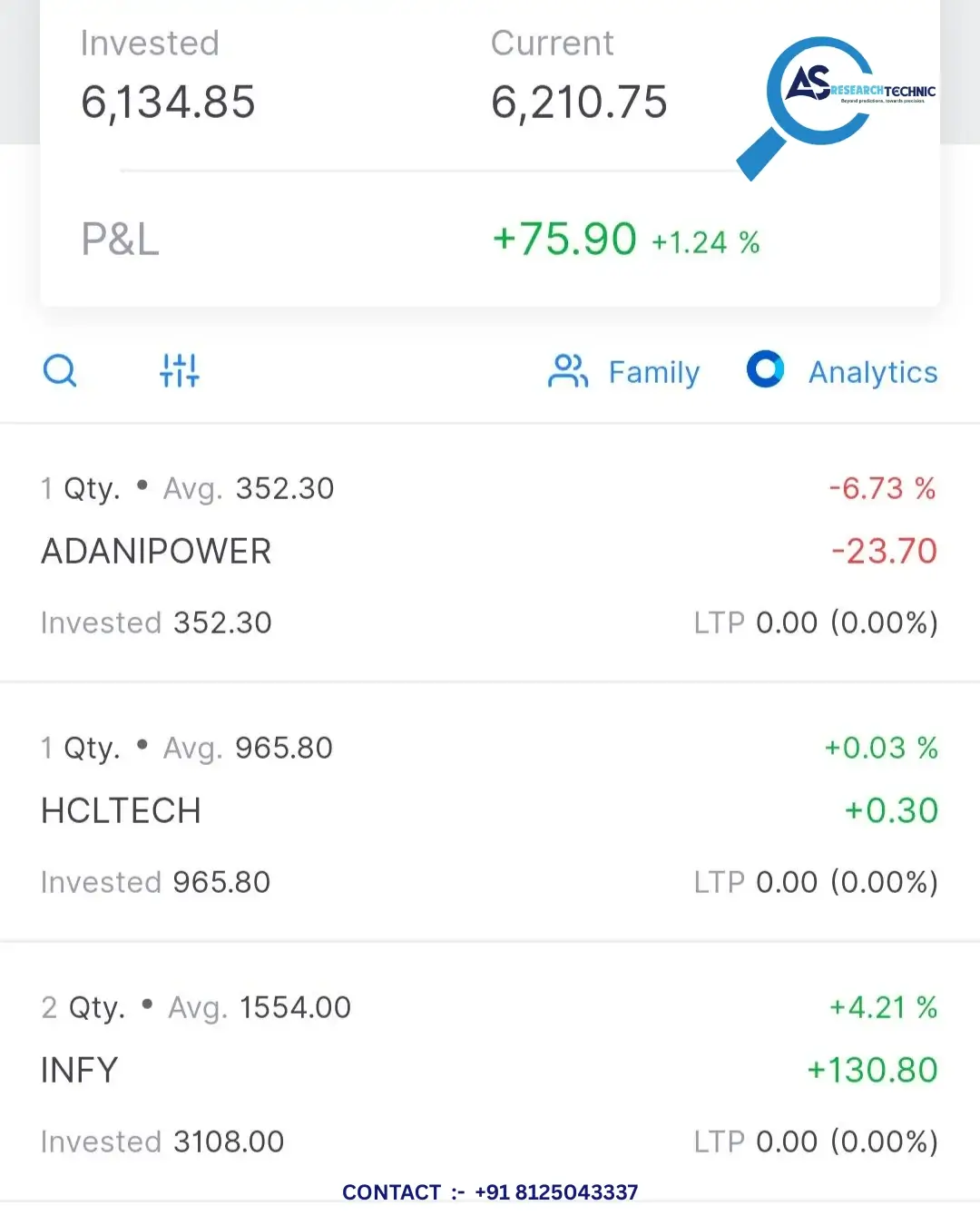Open the holdings search magnifier icon
The height and width of the screenshot is (1225, 980).
(x=60, y=370)
